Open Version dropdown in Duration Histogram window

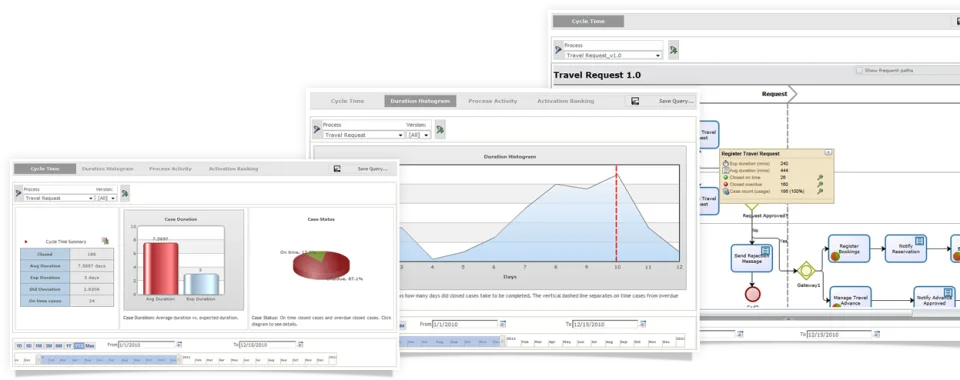tap(419, 135)
